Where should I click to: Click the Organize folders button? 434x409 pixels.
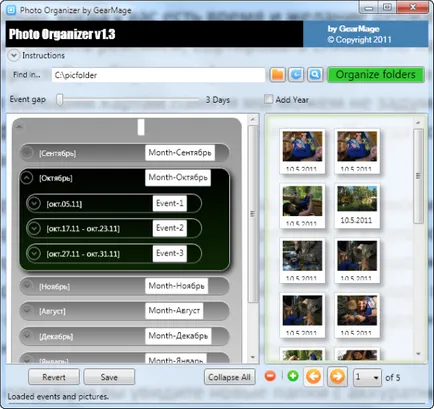pyautogui.click(x=376, y=75)
